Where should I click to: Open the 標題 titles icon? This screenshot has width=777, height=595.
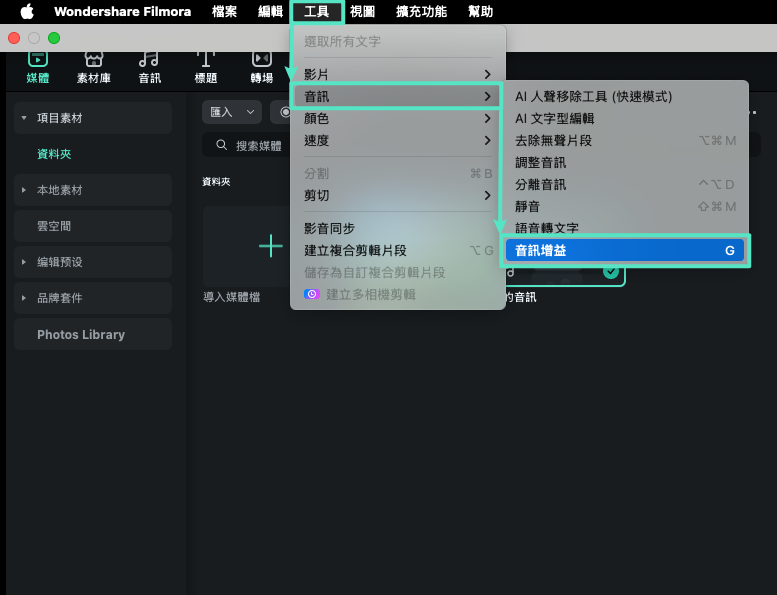(206, 59)
